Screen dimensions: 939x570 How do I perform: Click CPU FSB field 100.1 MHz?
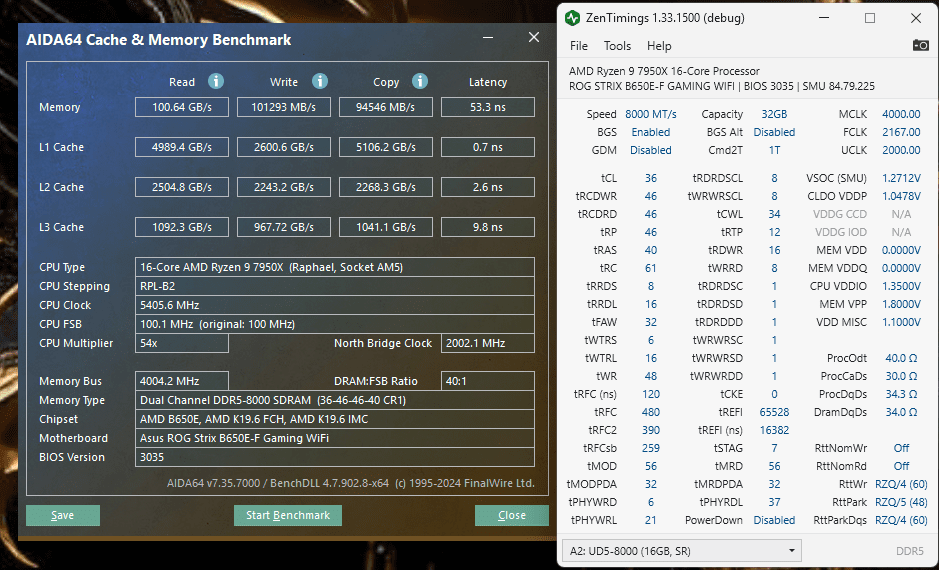[x=335, y=324]
